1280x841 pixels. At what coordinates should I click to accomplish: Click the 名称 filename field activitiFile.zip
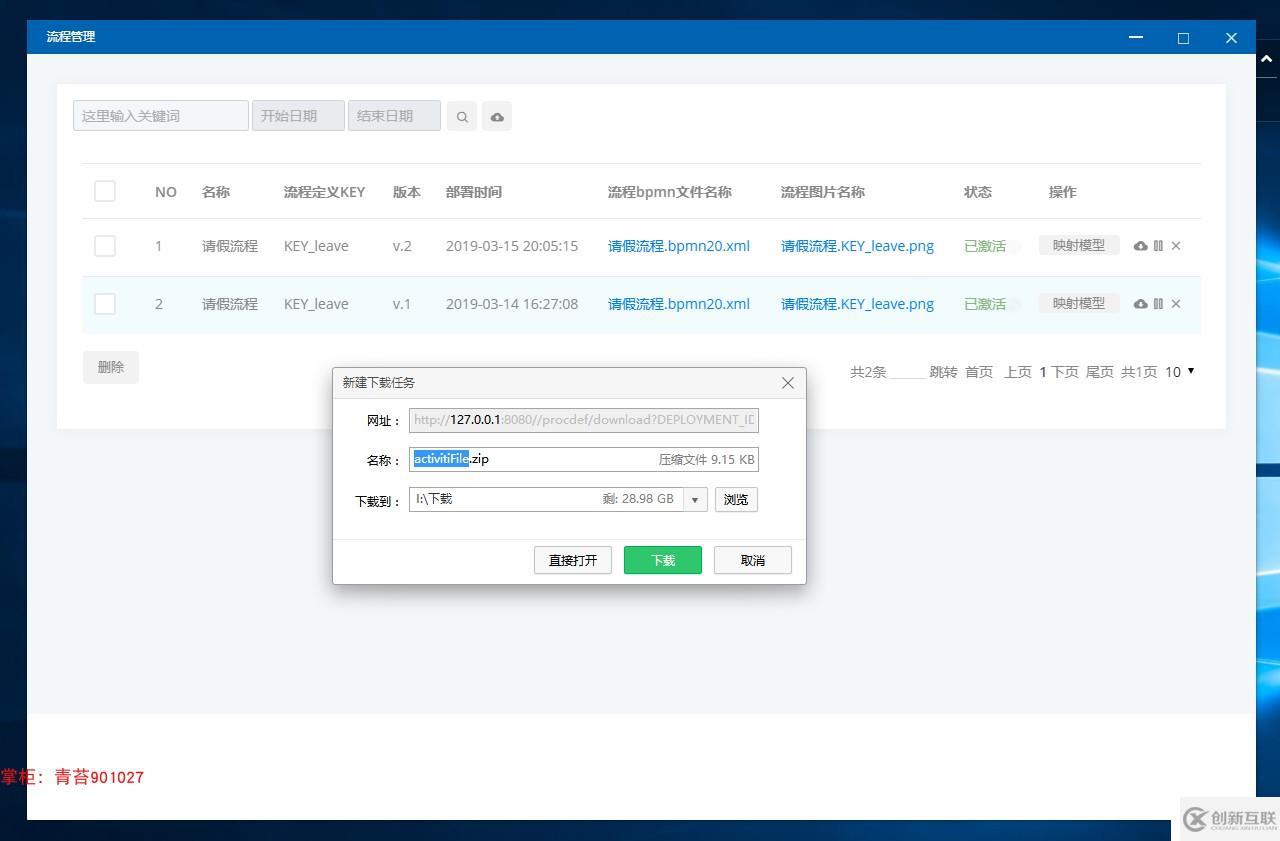click(x=584, y=460)
